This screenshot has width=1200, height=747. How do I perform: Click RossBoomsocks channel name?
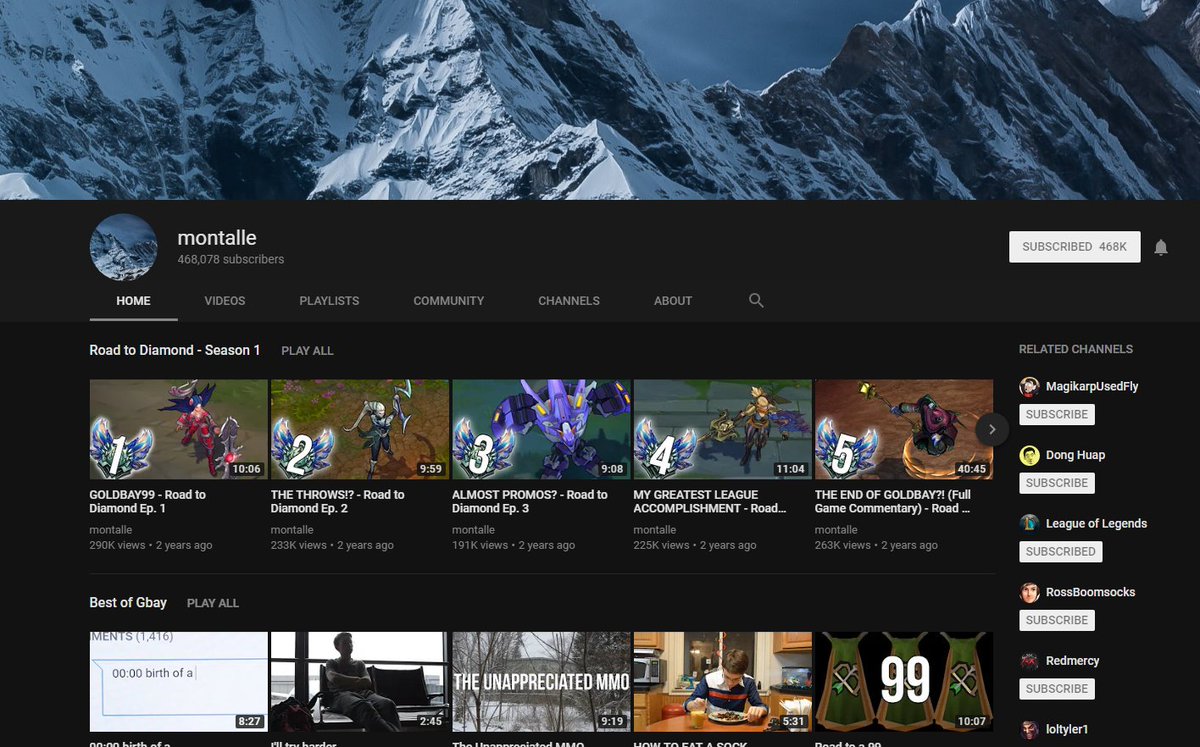click(x=1091, y=592)
